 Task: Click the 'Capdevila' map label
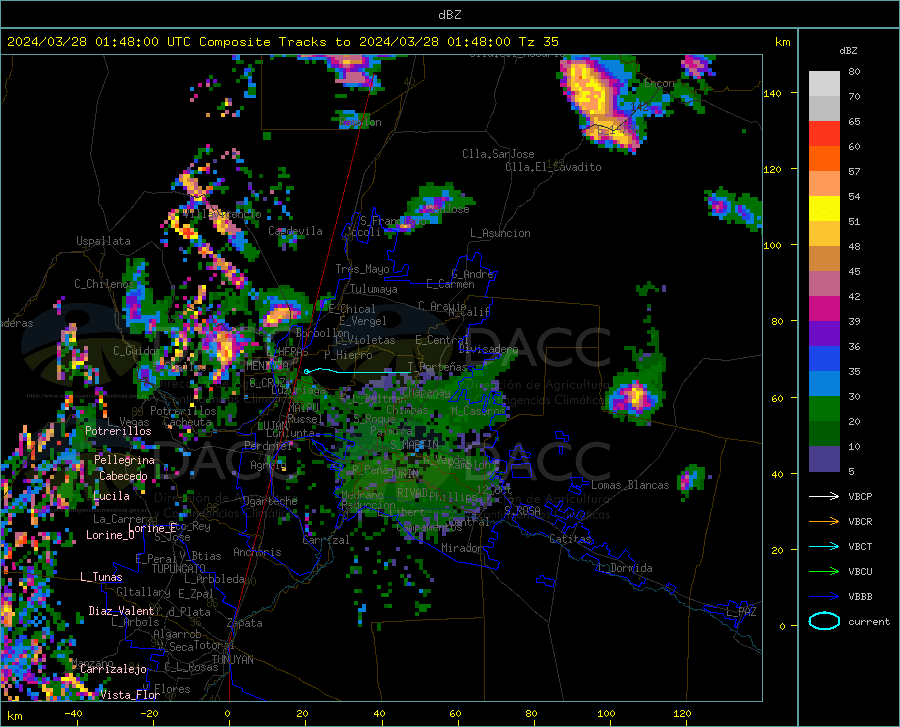coord(296,231)
